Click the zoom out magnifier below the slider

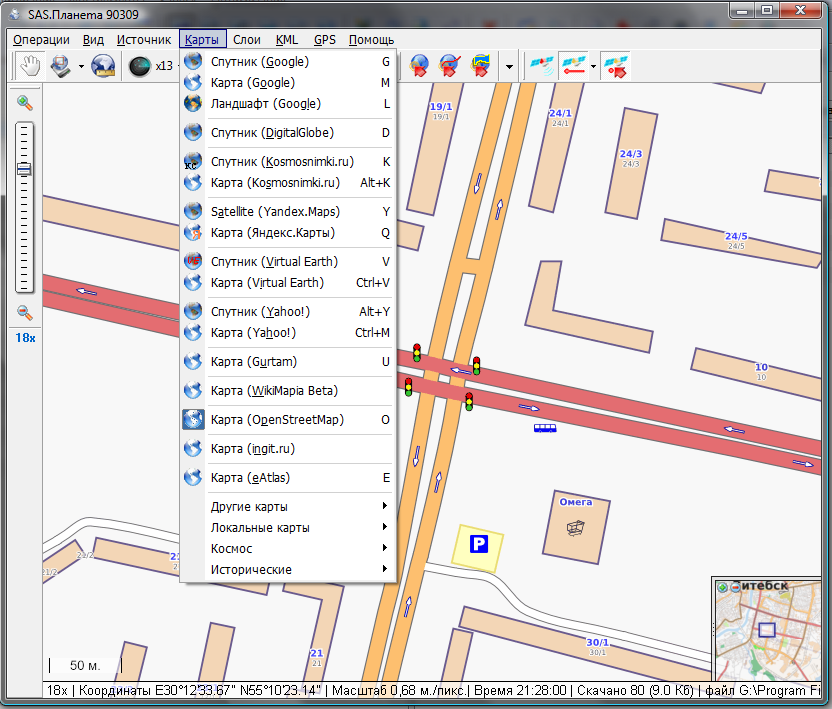[24, 313]
